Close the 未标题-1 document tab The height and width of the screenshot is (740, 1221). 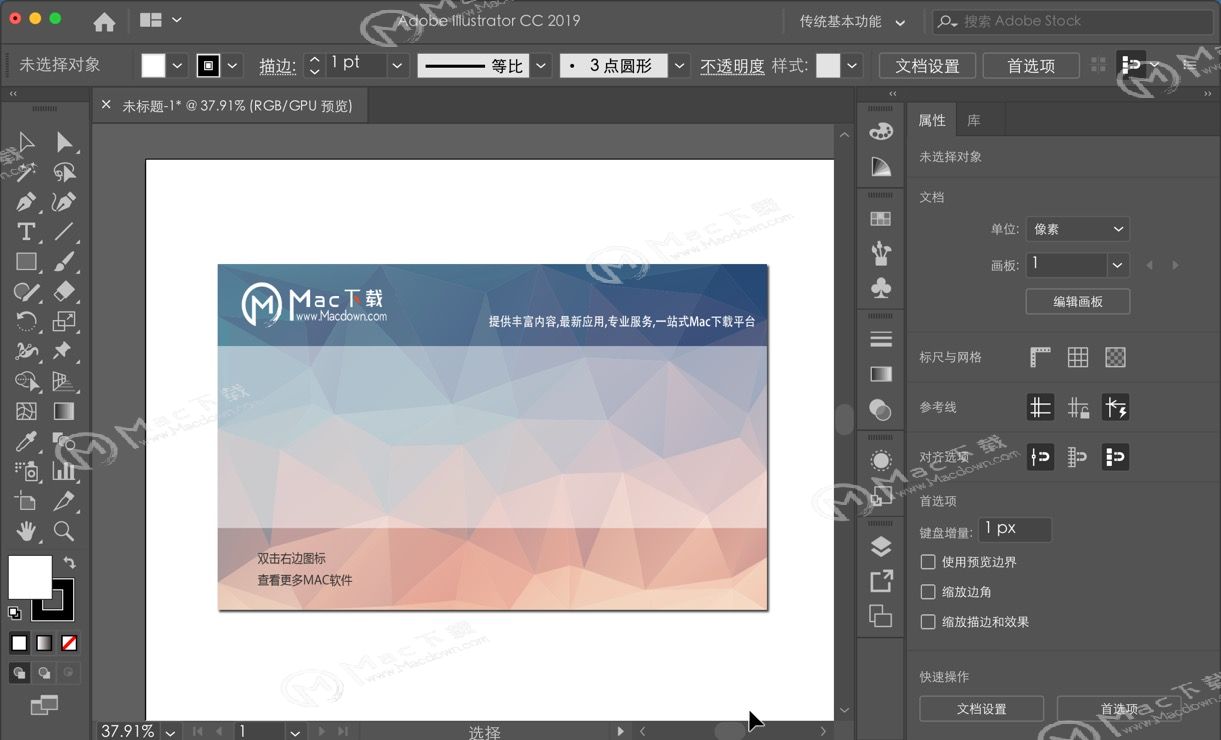[x=106, y=104]
